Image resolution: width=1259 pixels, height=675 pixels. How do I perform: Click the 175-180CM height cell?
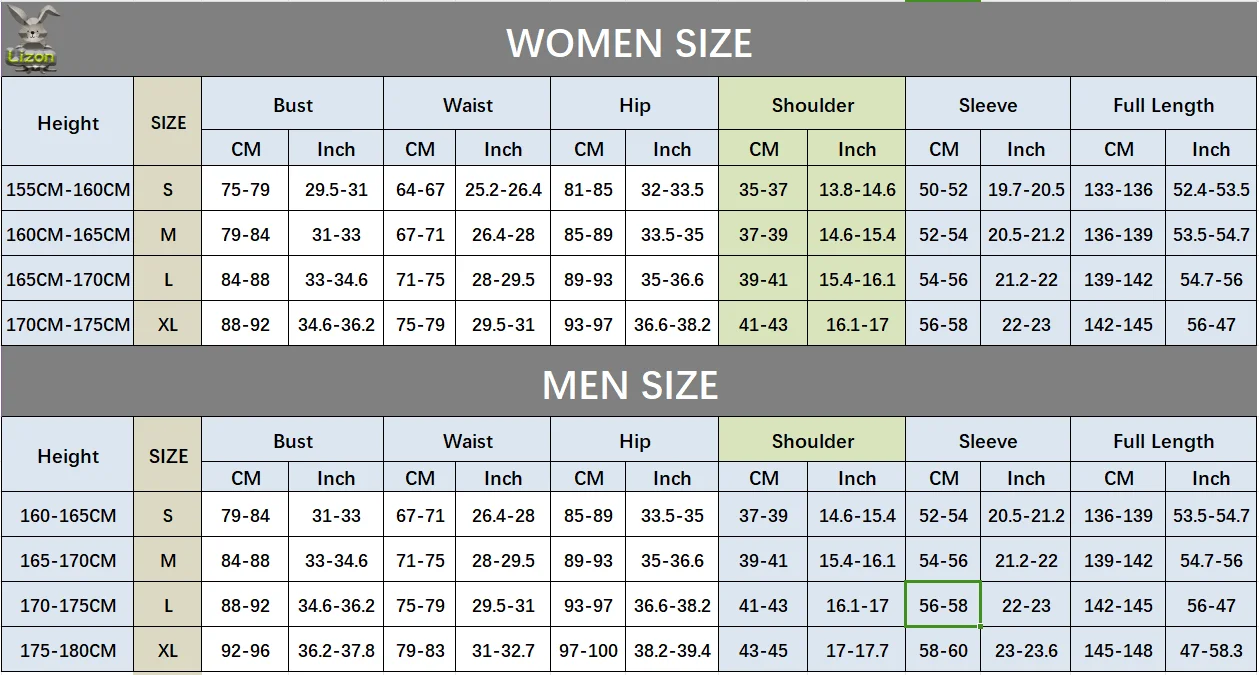click(x=68, y=650)
